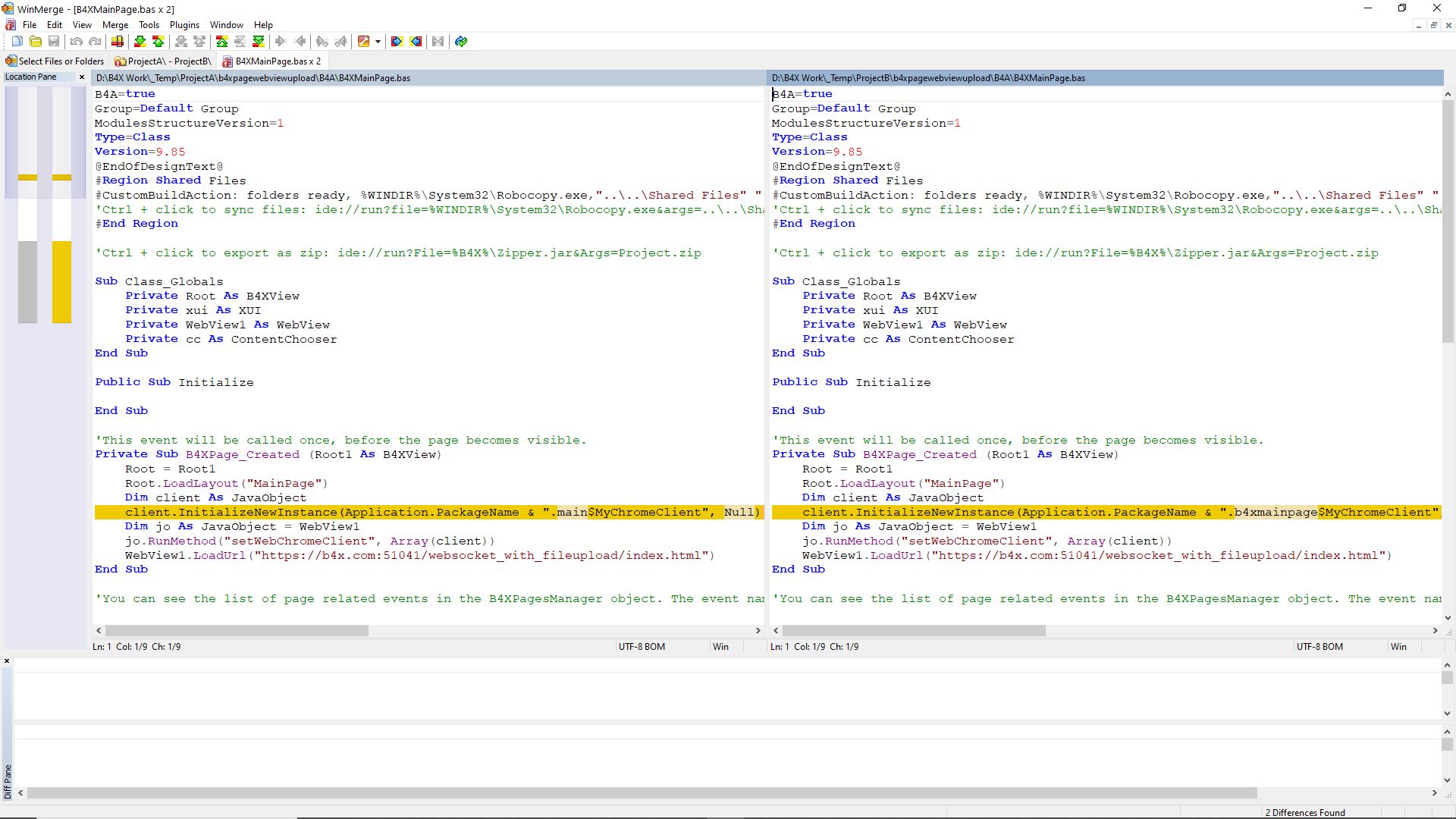
Task: Click the Options wrench icon
Action: (363, 42)
